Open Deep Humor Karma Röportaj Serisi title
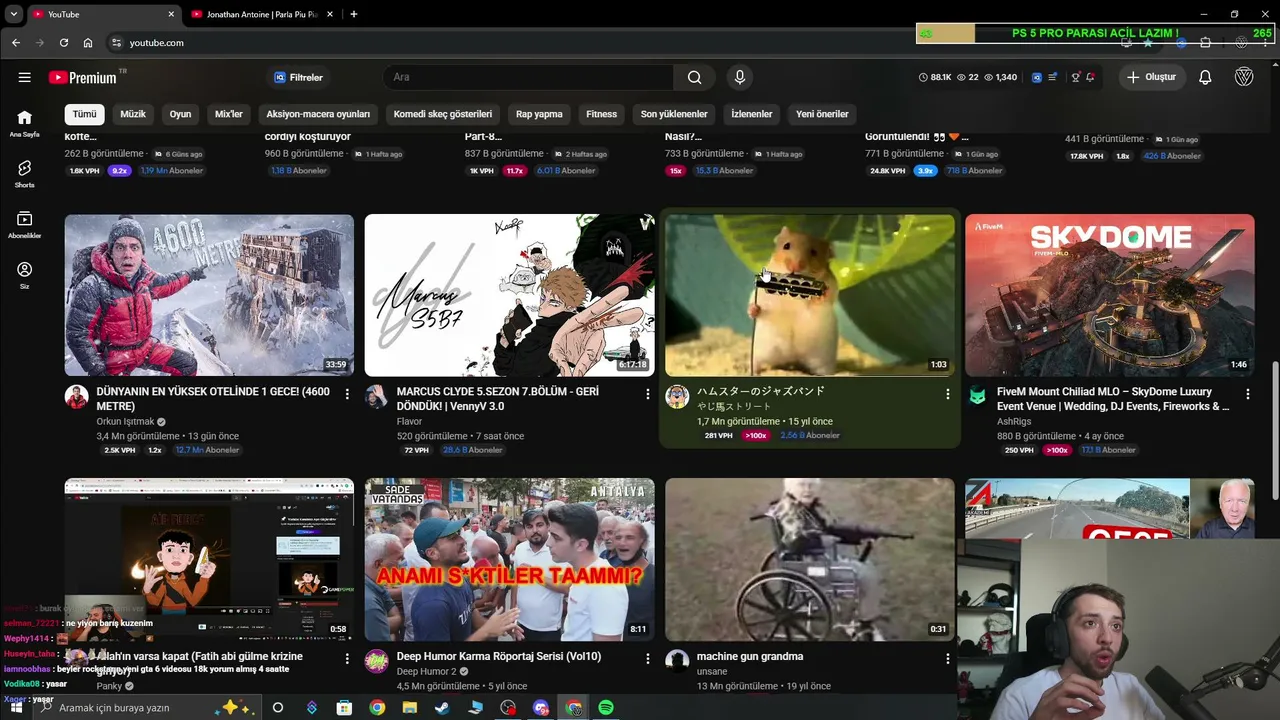This screenshot has height=720, width=1280. 499,657
